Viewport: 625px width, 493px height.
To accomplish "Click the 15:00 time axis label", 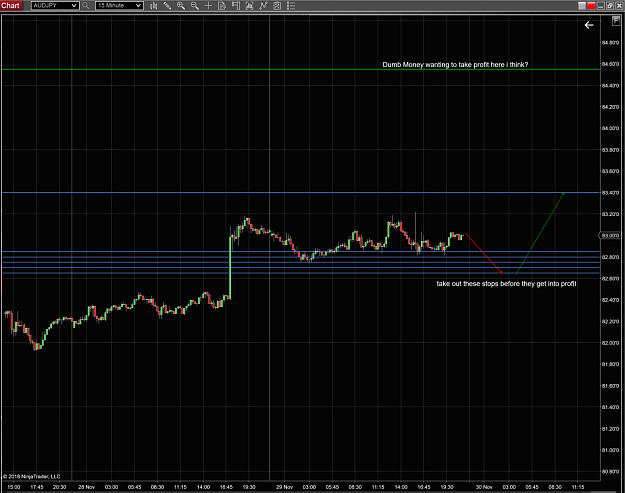I will [x=14, y=487].
